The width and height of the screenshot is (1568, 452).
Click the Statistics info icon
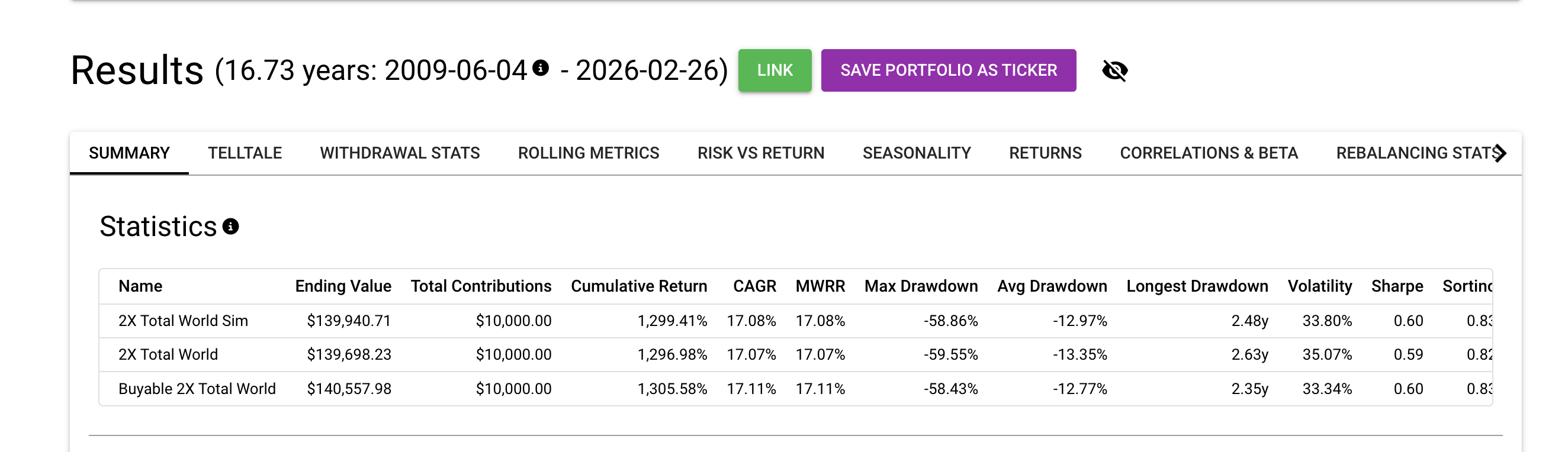231,227
